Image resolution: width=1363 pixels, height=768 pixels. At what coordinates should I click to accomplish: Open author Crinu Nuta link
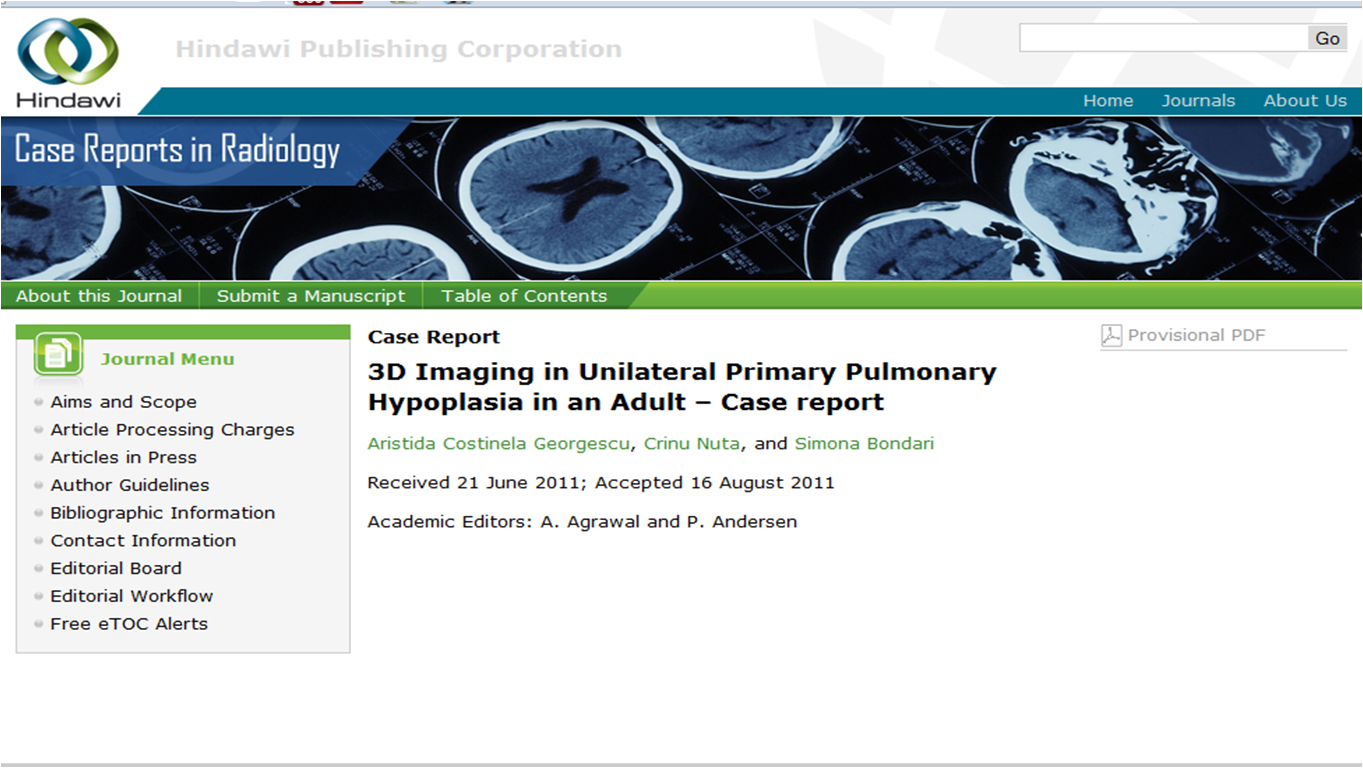(x=692, y=444)
